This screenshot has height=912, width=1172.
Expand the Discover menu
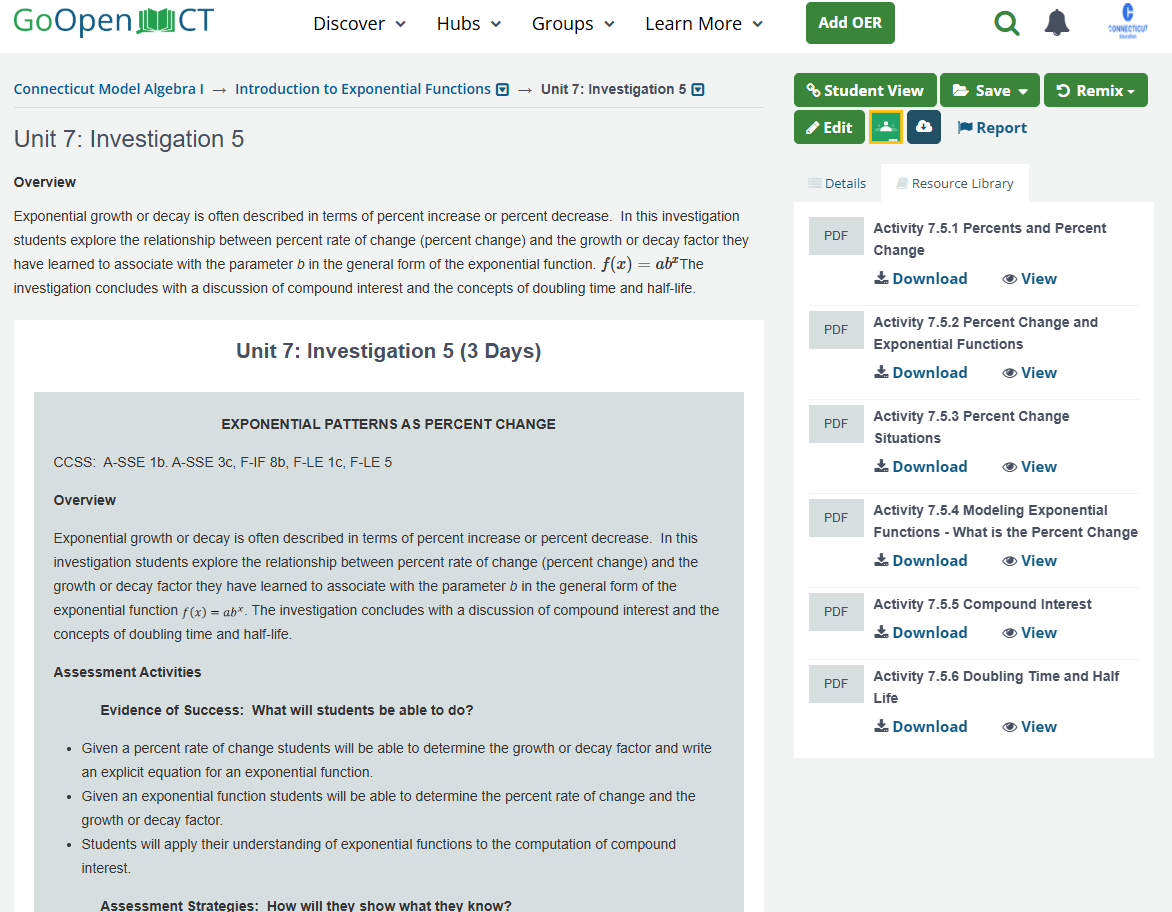359,24
